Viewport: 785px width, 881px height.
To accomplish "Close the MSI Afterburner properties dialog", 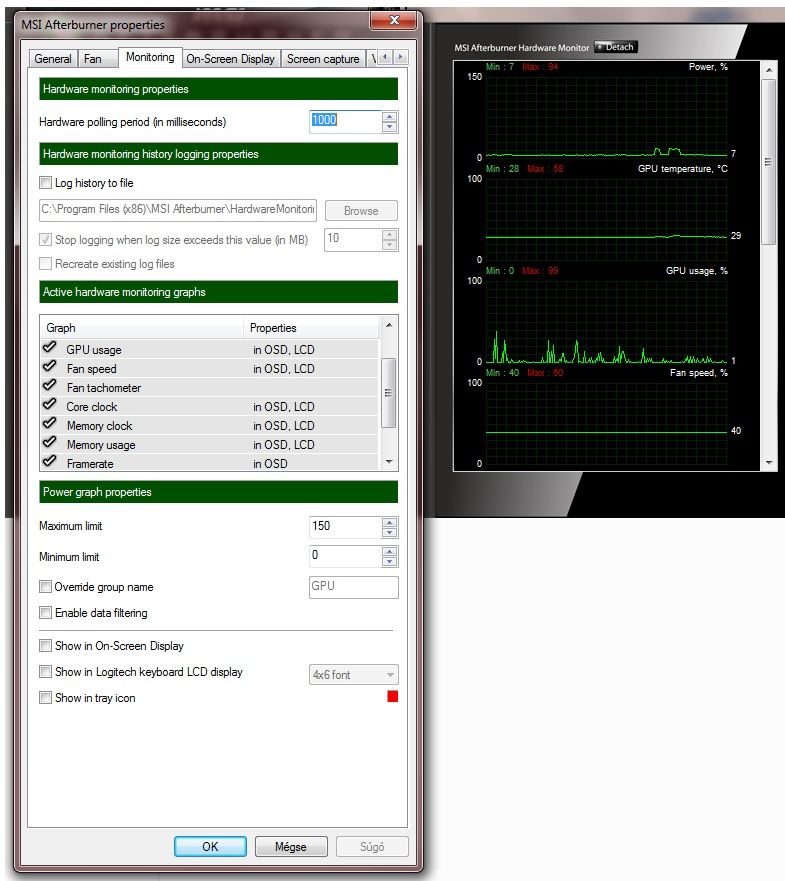I will (394, 20).
